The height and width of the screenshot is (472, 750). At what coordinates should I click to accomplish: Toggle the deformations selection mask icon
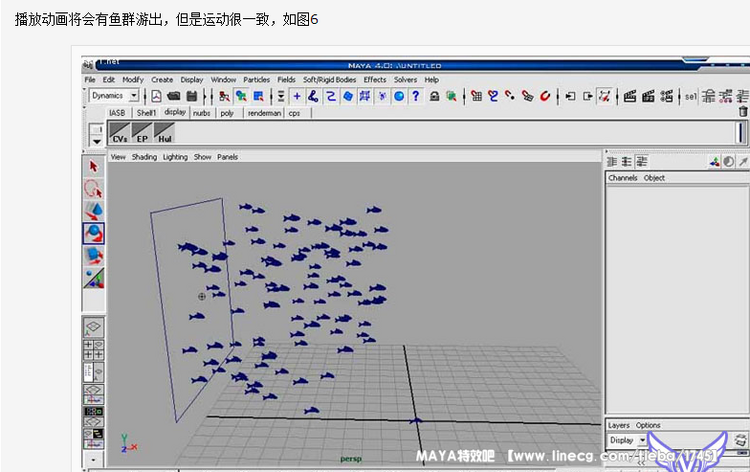pyautogui.click(x=364, y=96)
